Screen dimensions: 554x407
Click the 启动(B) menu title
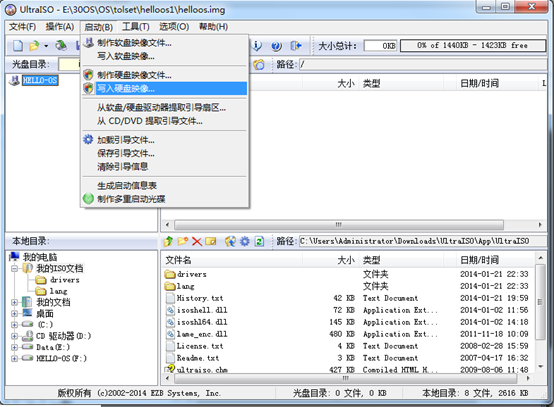coord(99,27)
